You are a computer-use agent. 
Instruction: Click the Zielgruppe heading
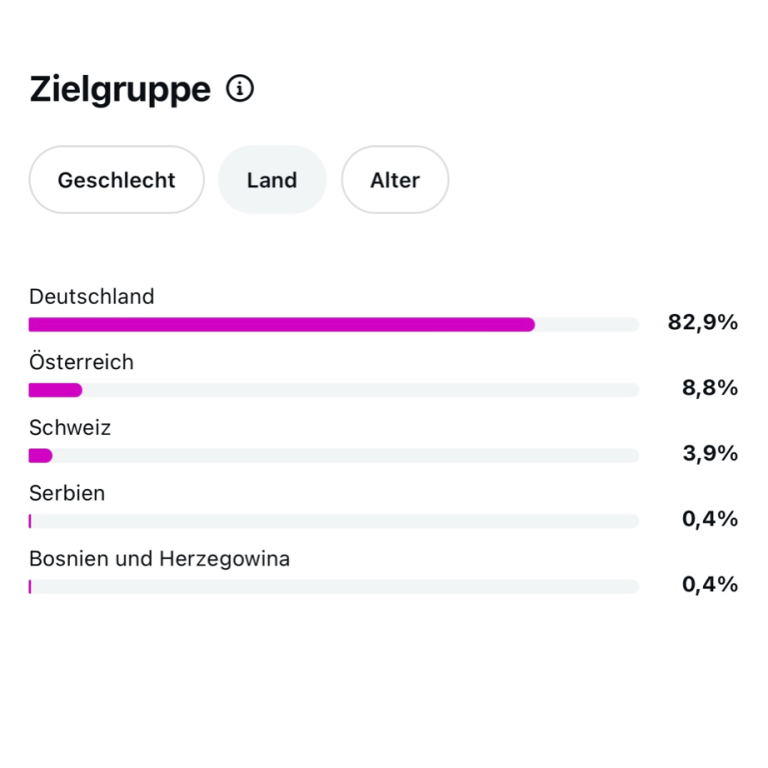[x=120, y=89]
